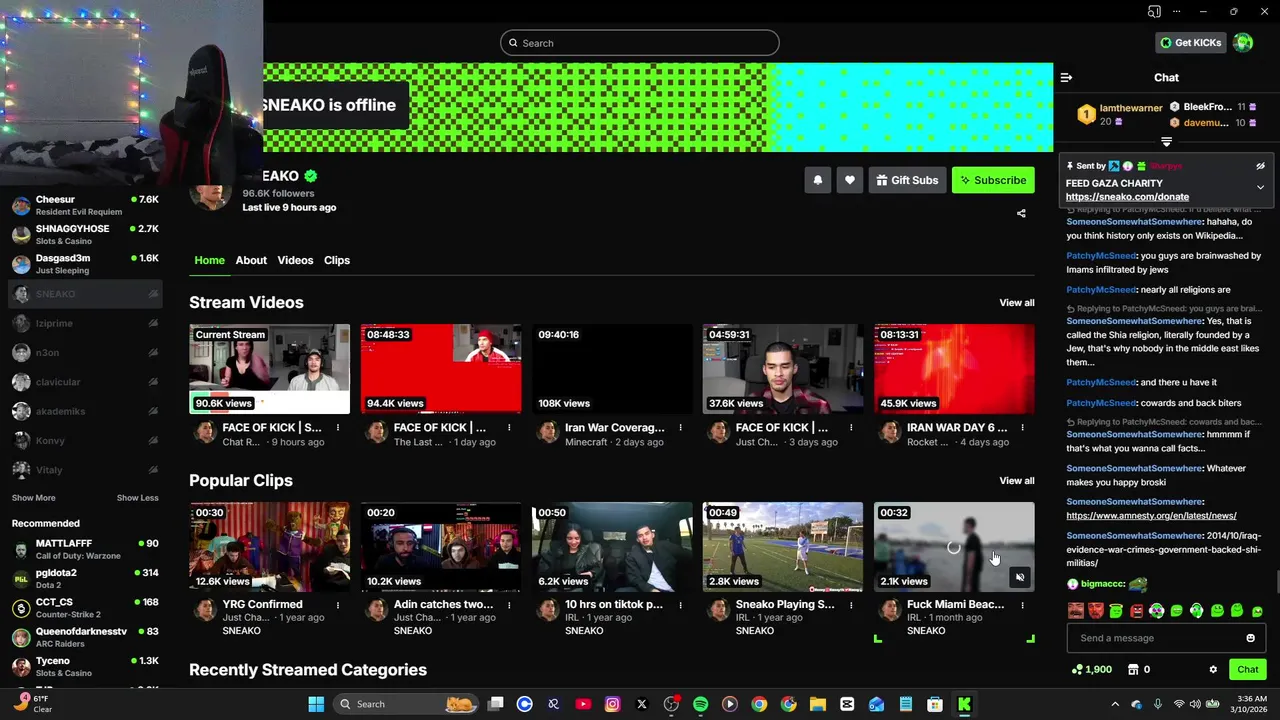This screenshot has height=720, width=1280.
Task: Open options menu for IRAN WAR DAY 6 video
Action: click(x=1022, y=428)
